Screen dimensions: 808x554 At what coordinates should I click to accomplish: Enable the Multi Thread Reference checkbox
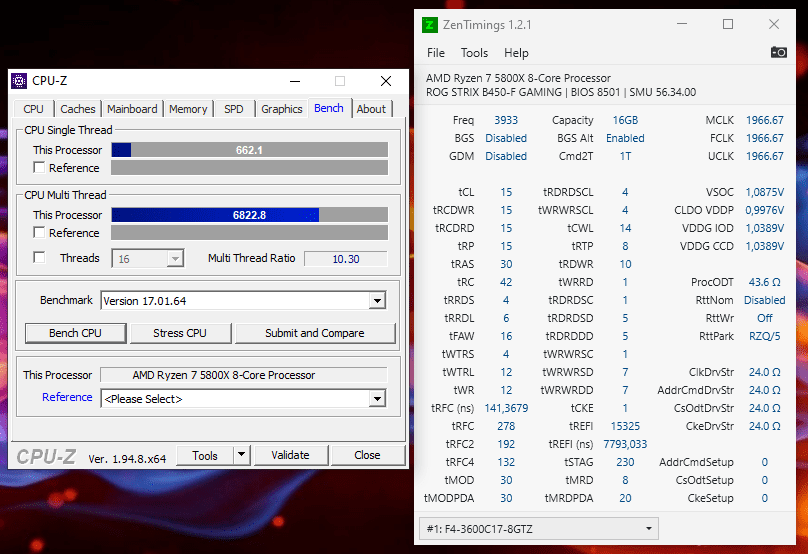point(39,232)
